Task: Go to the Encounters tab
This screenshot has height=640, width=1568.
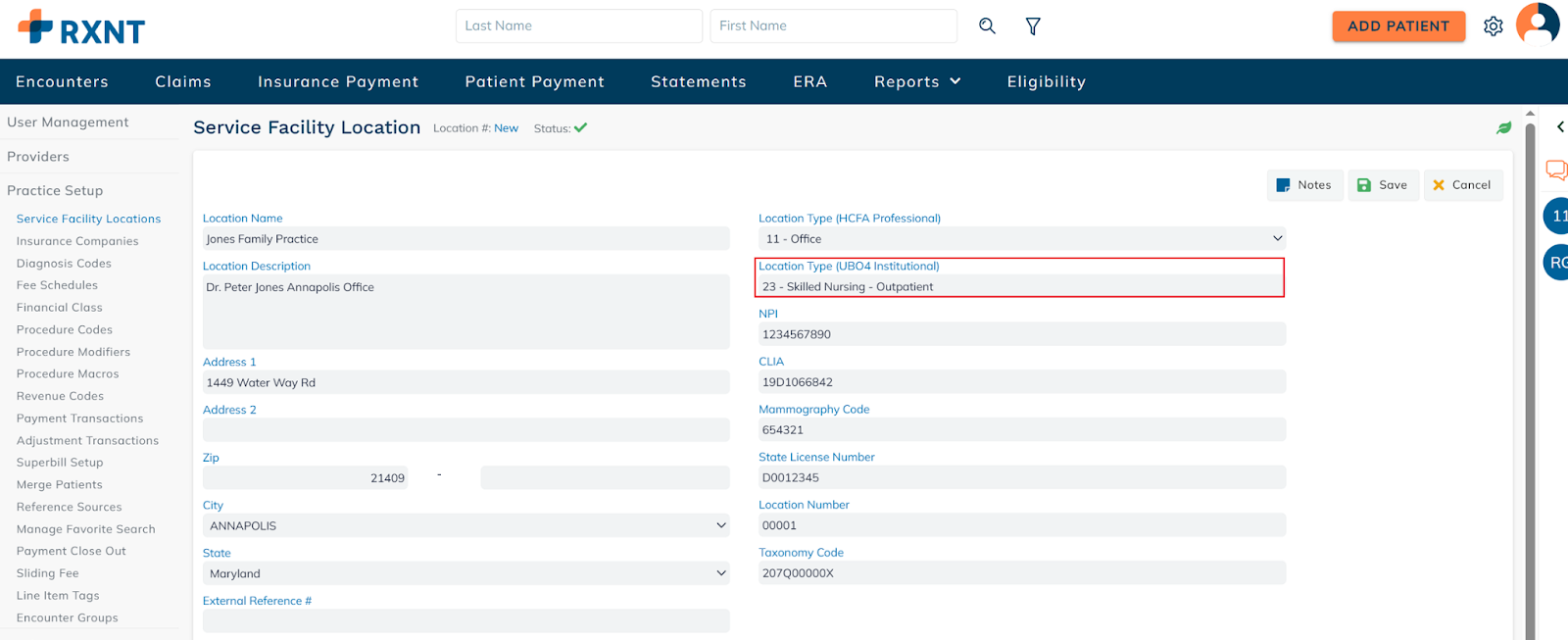Action: [x=62, y=82]
